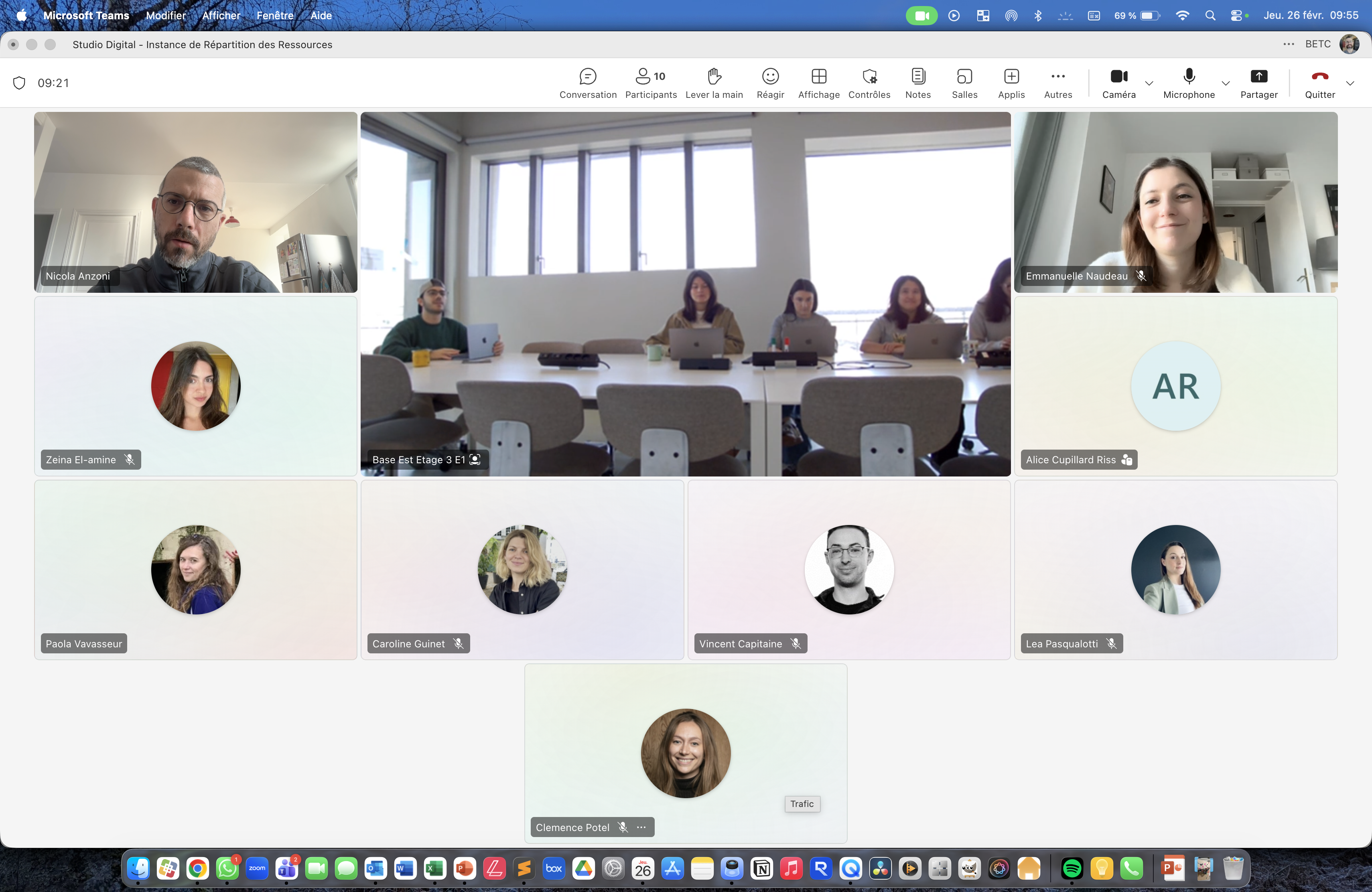Expand microphone selection options
Screen dimensions: 1372x892
pyautogui.click(x=1226, y=84)
